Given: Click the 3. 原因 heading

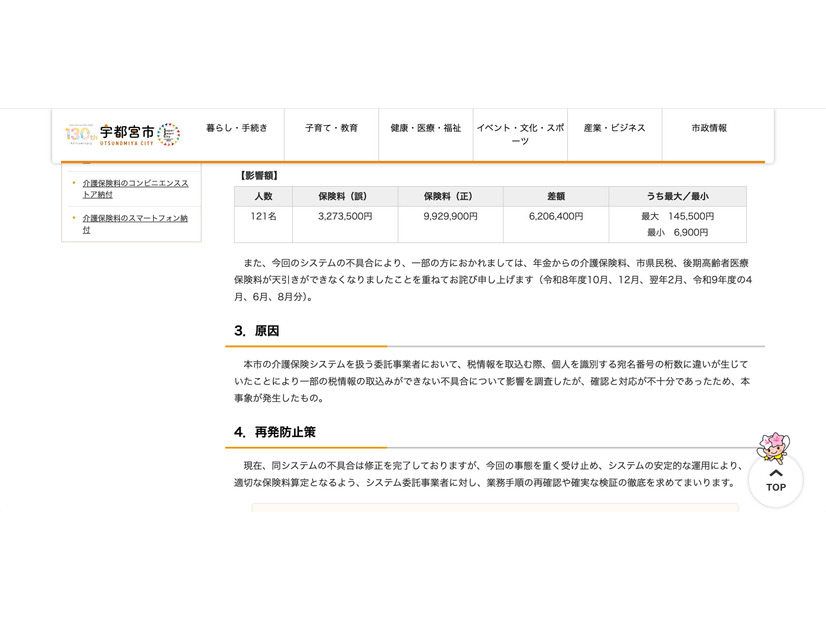Looking at the screenshot, I should click(257, 331).
